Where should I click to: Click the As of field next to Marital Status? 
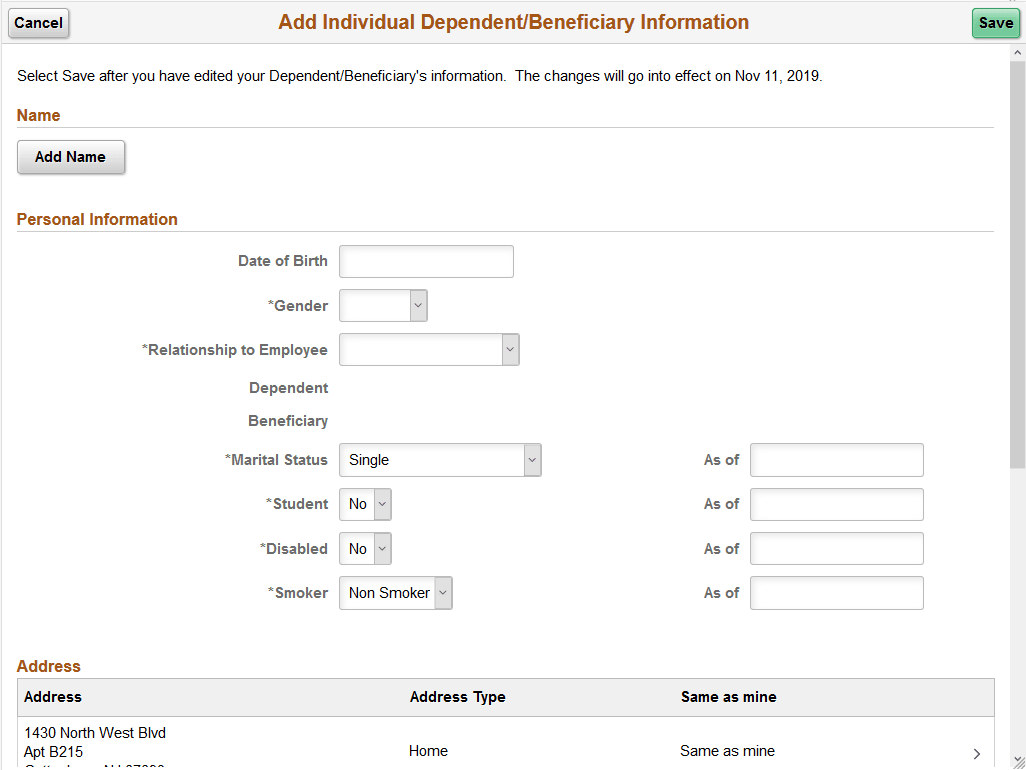click(x=837, y=460)
